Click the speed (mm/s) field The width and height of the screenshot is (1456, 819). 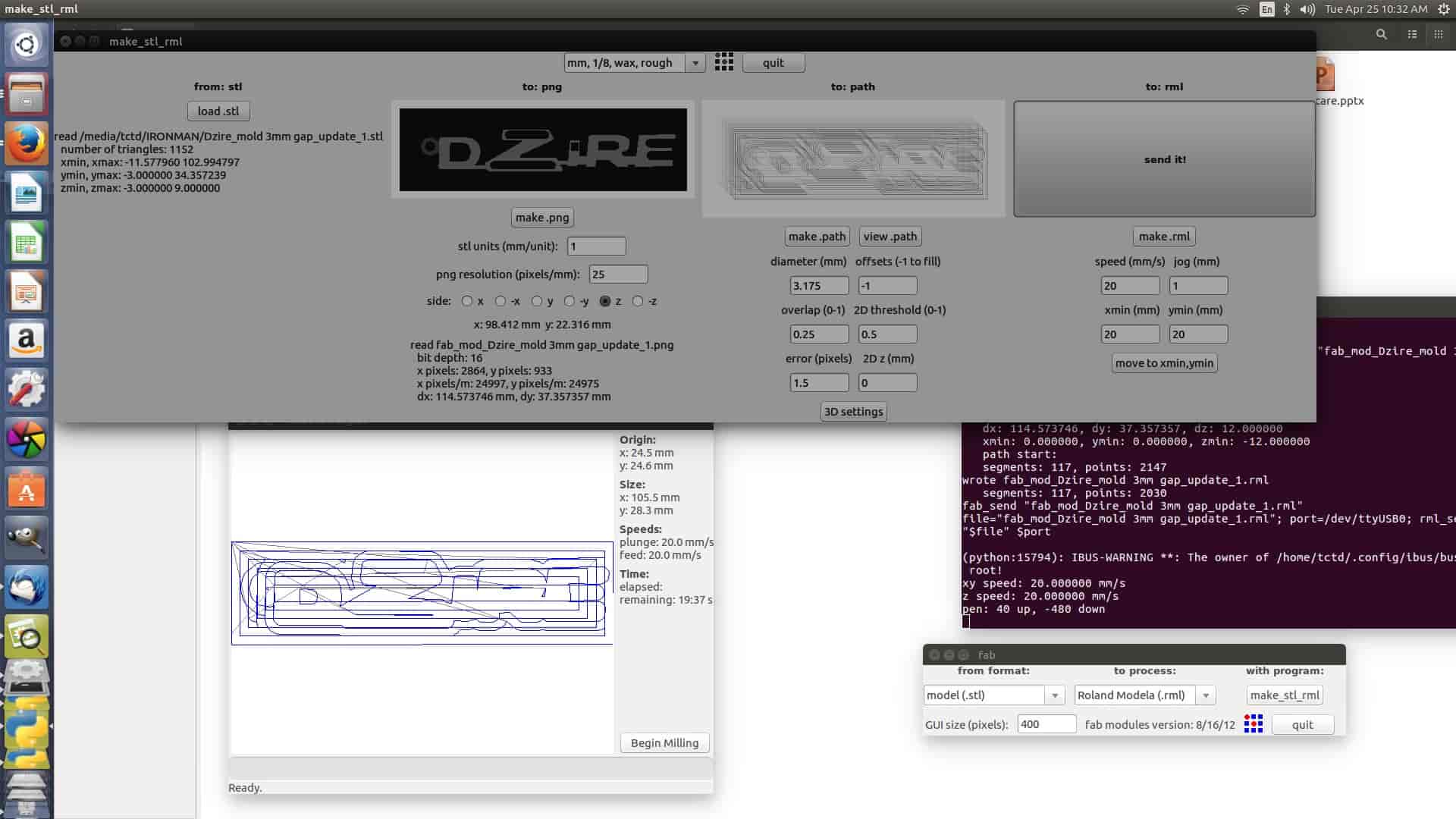1131,286
